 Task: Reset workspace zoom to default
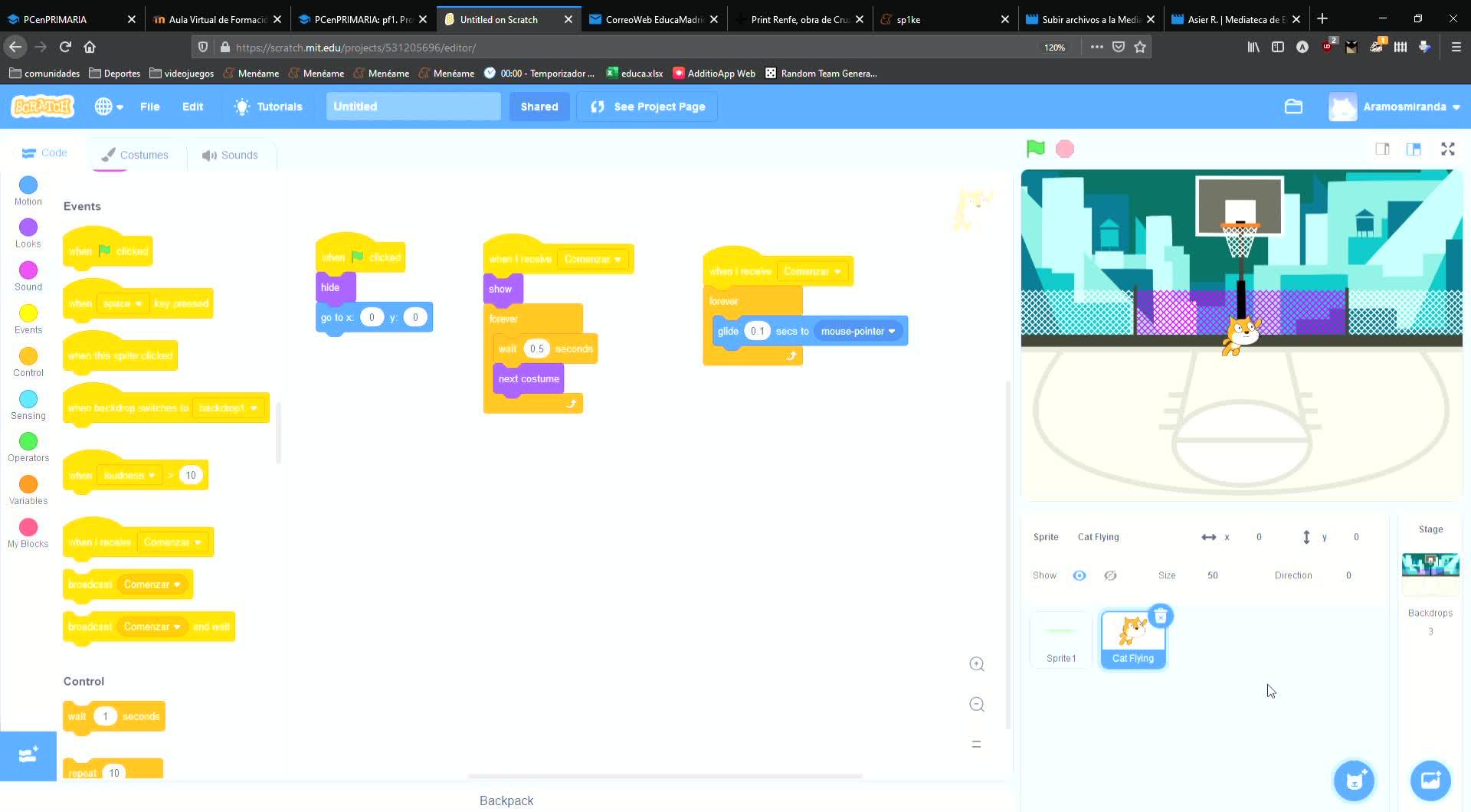[x=977, y=744]
